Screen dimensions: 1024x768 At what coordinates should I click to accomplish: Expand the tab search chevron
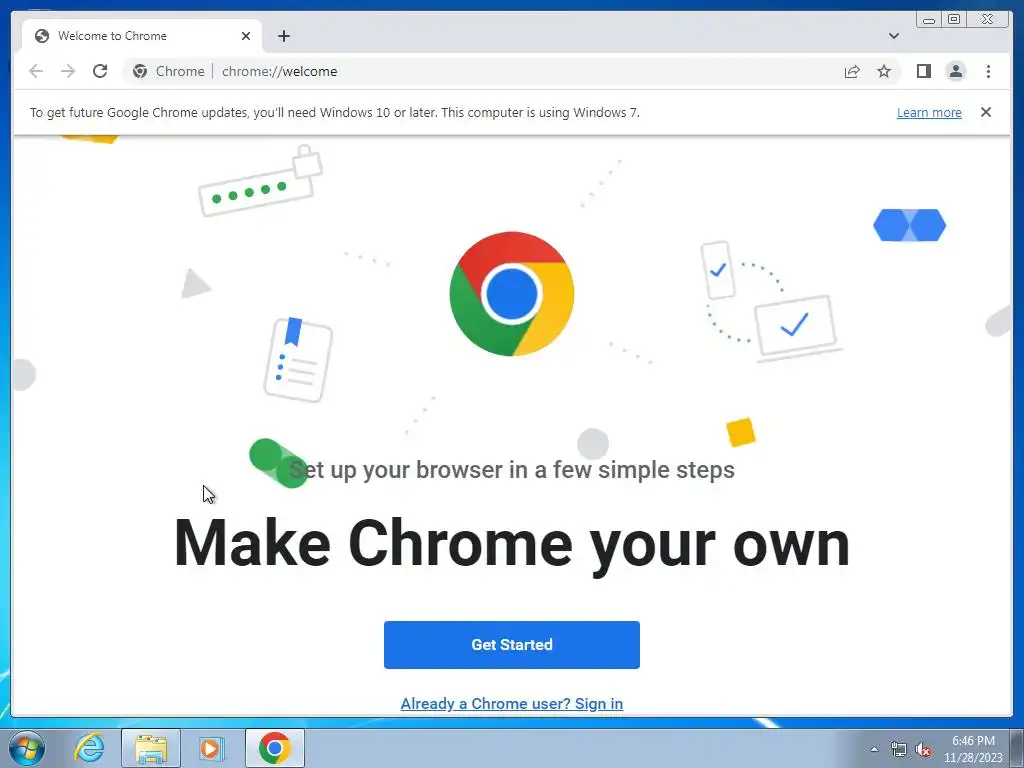[x=893, y=36]
